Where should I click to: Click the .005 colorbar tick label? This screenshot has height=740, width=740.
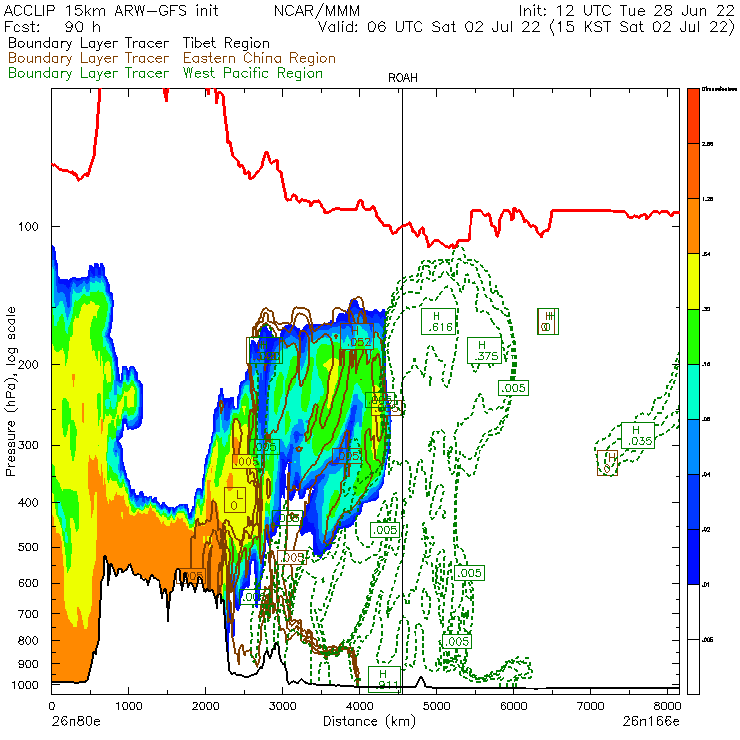click(x=707, y=640)
